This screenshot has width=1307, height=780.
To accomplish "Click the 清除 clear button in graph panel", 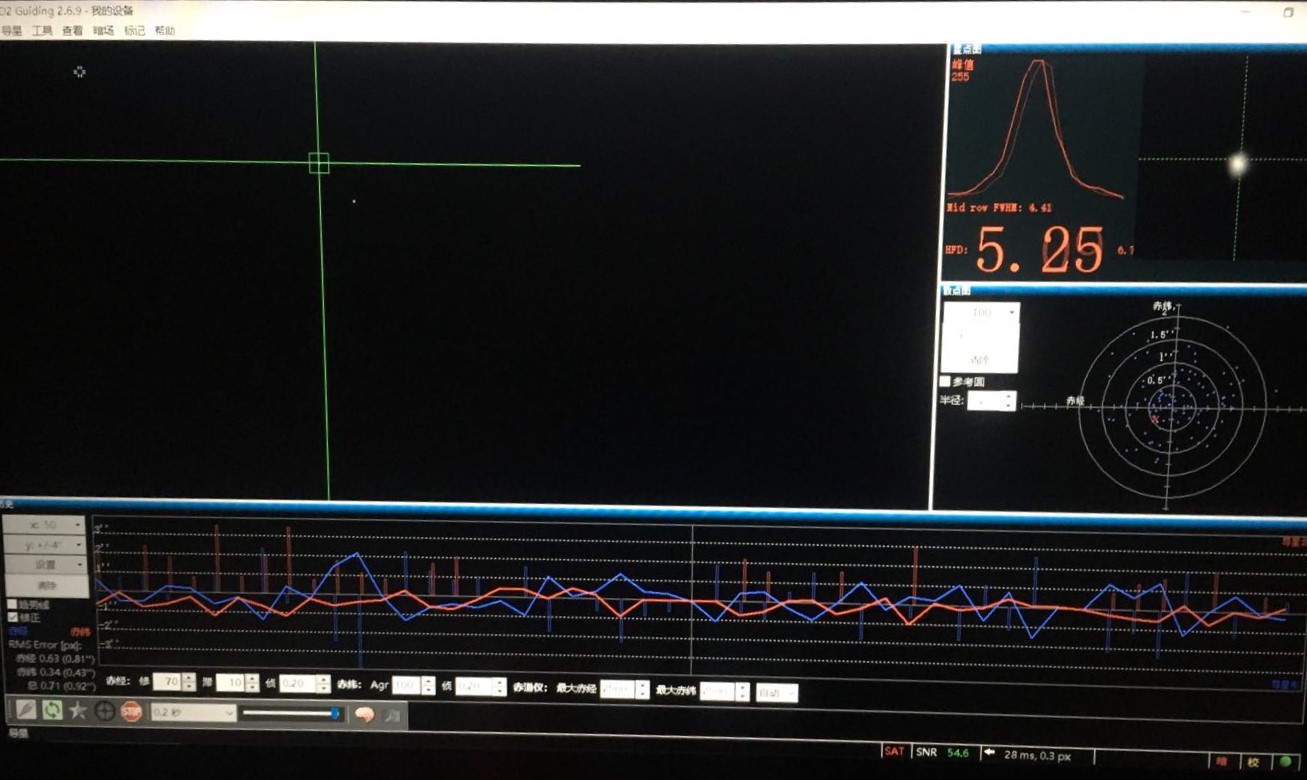I will [x=45, y=585].
